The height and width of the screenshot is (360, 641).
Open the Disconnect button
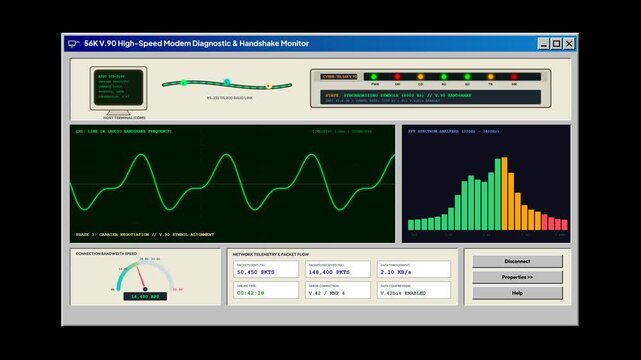point(518,261)
